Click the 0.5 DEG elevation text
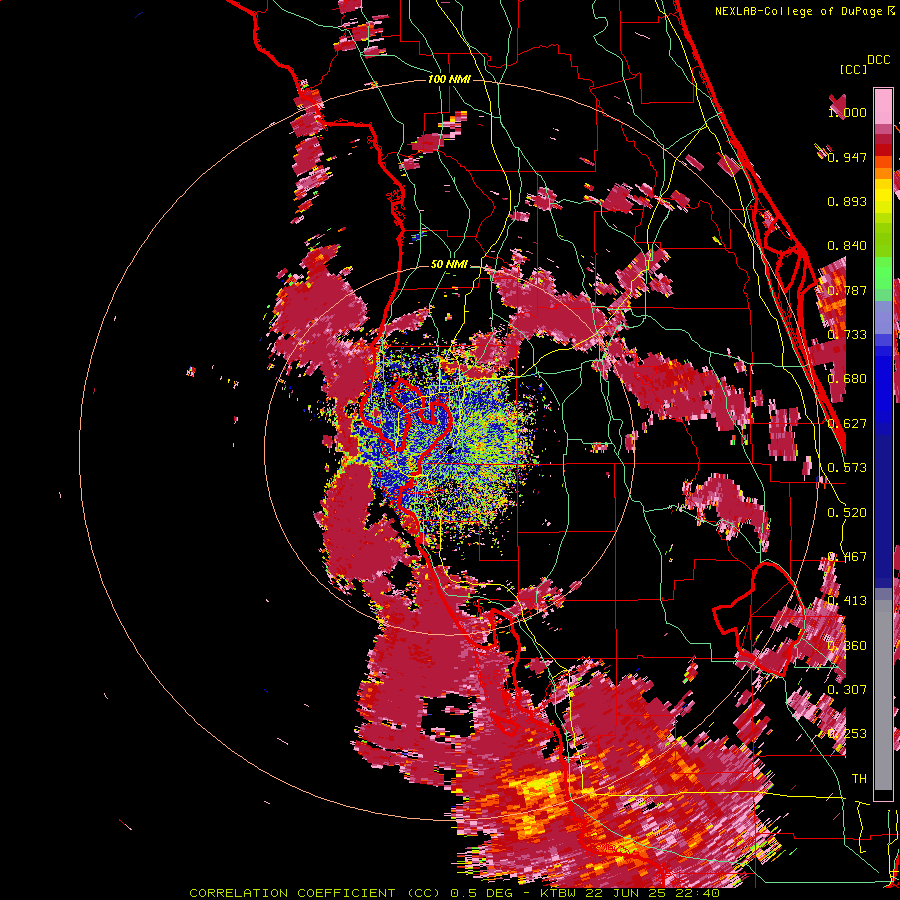The height and width of the screenshot is (900, 900). 480,893
